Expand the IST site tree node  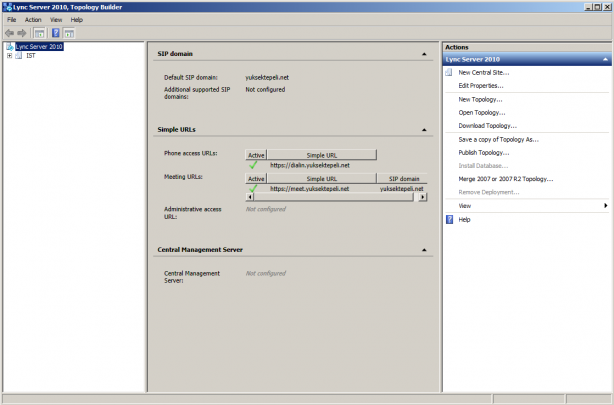coord(9,56)
